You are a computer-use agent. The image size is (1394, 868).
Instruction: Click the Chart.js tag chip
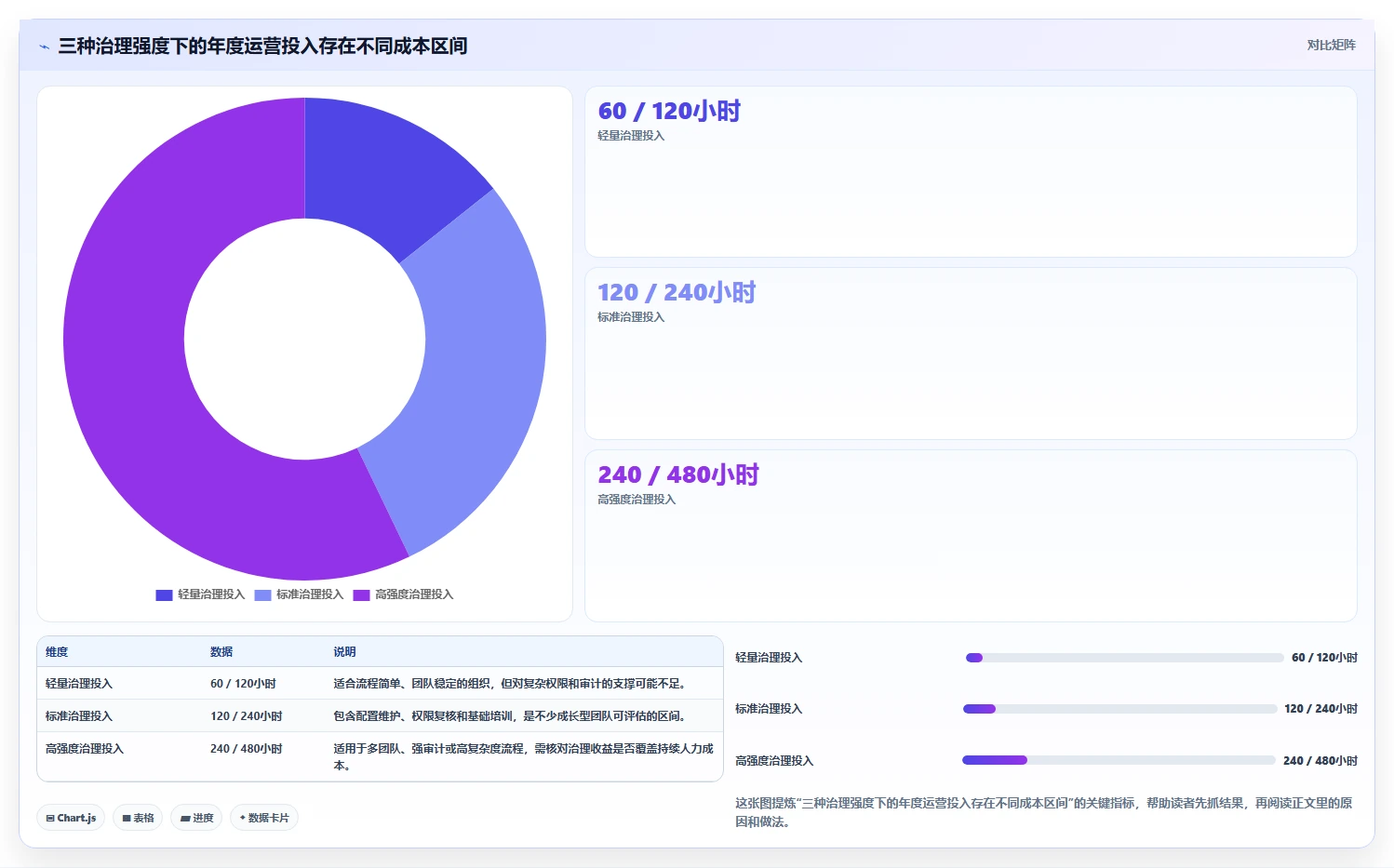(71, 818)
